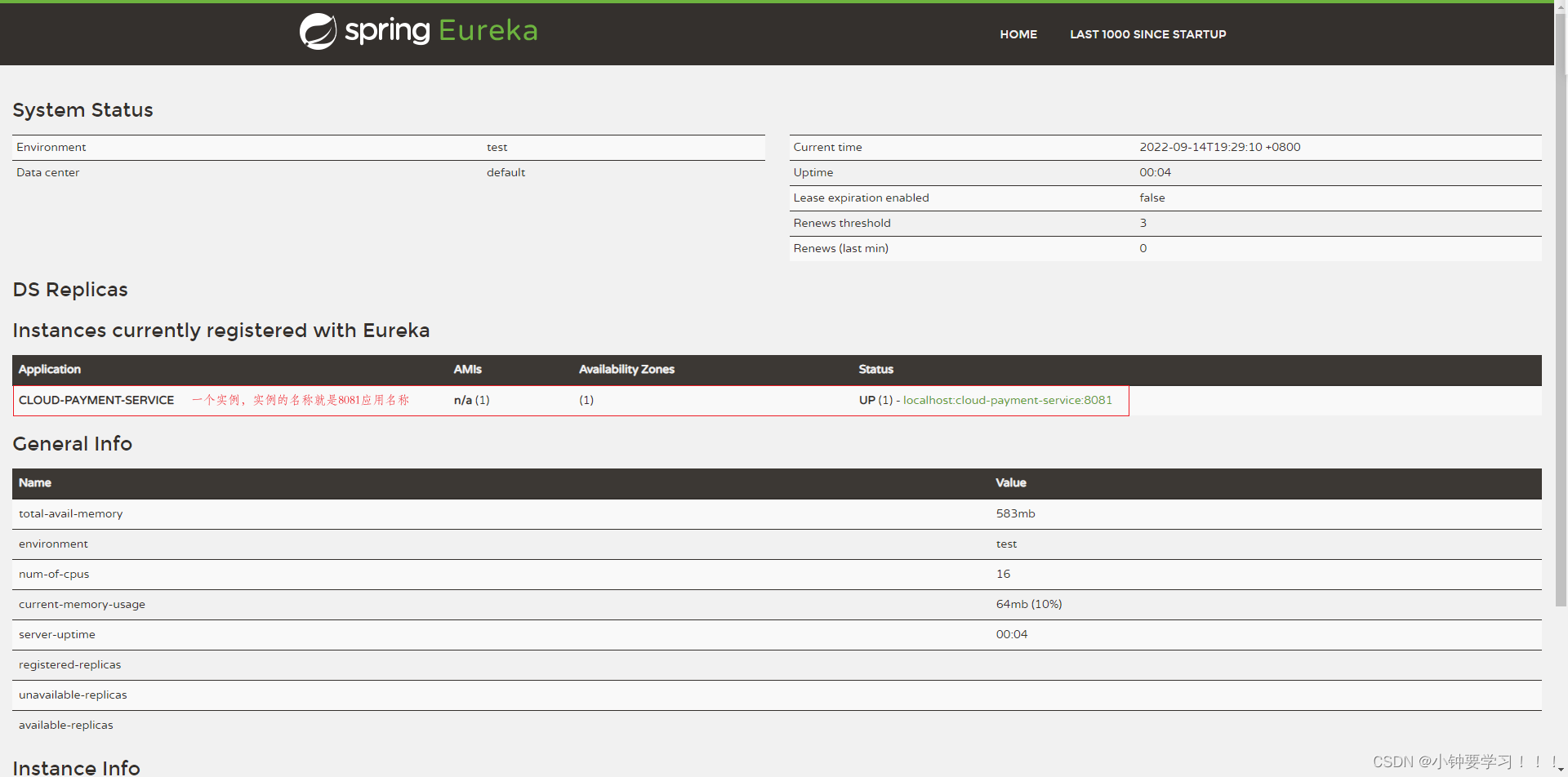Click the Application column header

click(x=50, y=369)
